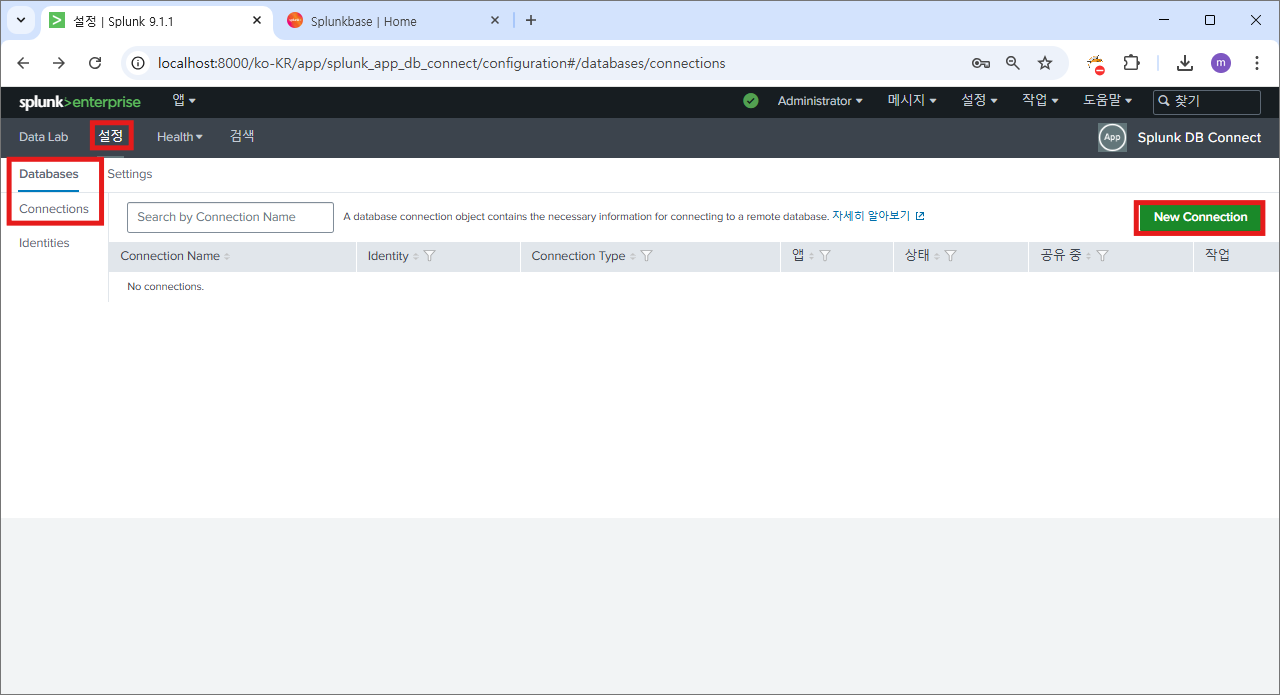Open the 공유 중 column filter icon
This screenshot has width=1280, height=695.
pos(1102,256)
